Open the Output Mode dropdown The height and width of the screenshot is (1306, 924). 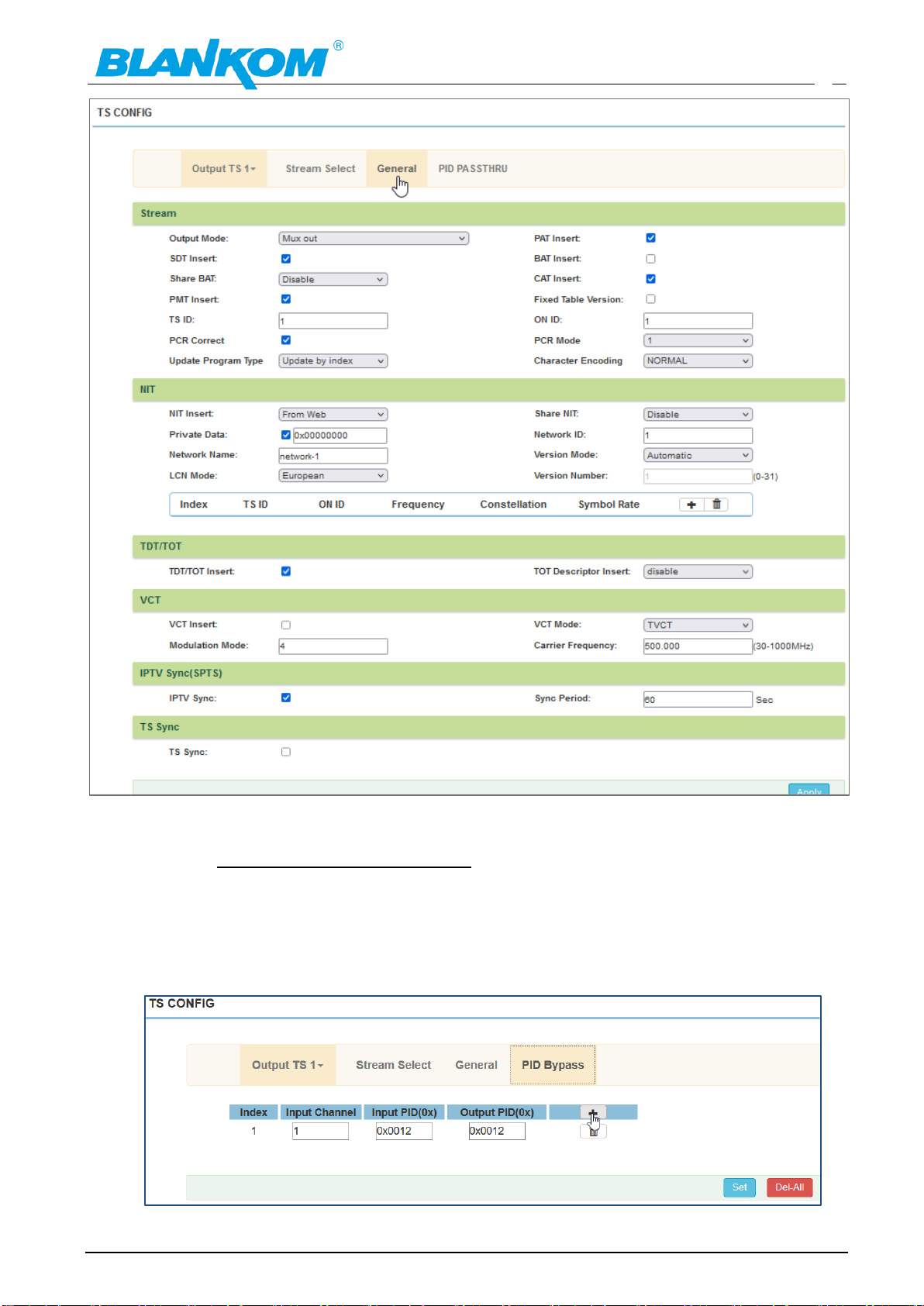(374, 239)
